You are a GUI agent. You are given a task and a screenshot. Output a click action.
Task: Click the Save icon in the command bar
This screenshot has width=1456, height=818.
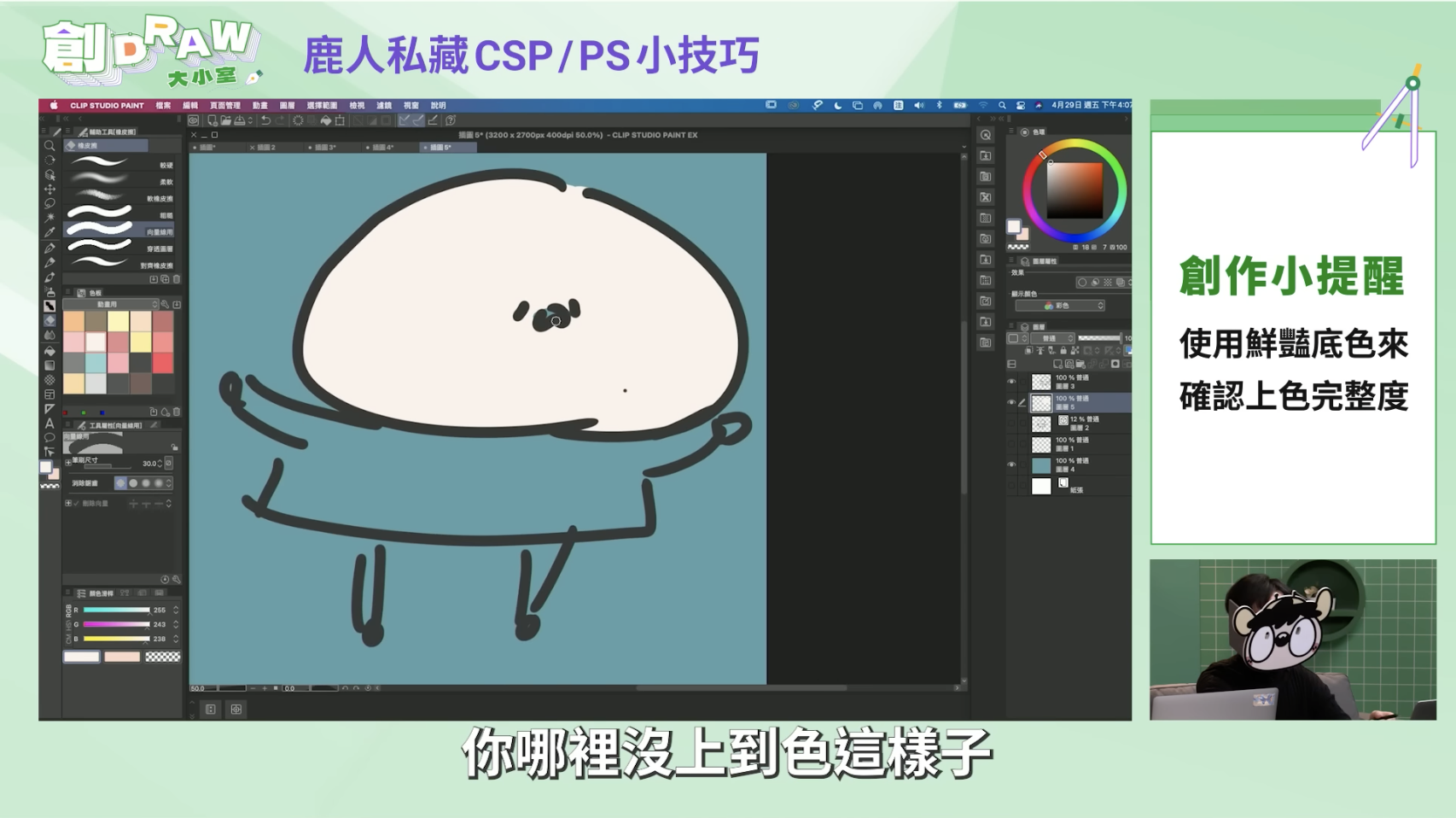point(240,120)
